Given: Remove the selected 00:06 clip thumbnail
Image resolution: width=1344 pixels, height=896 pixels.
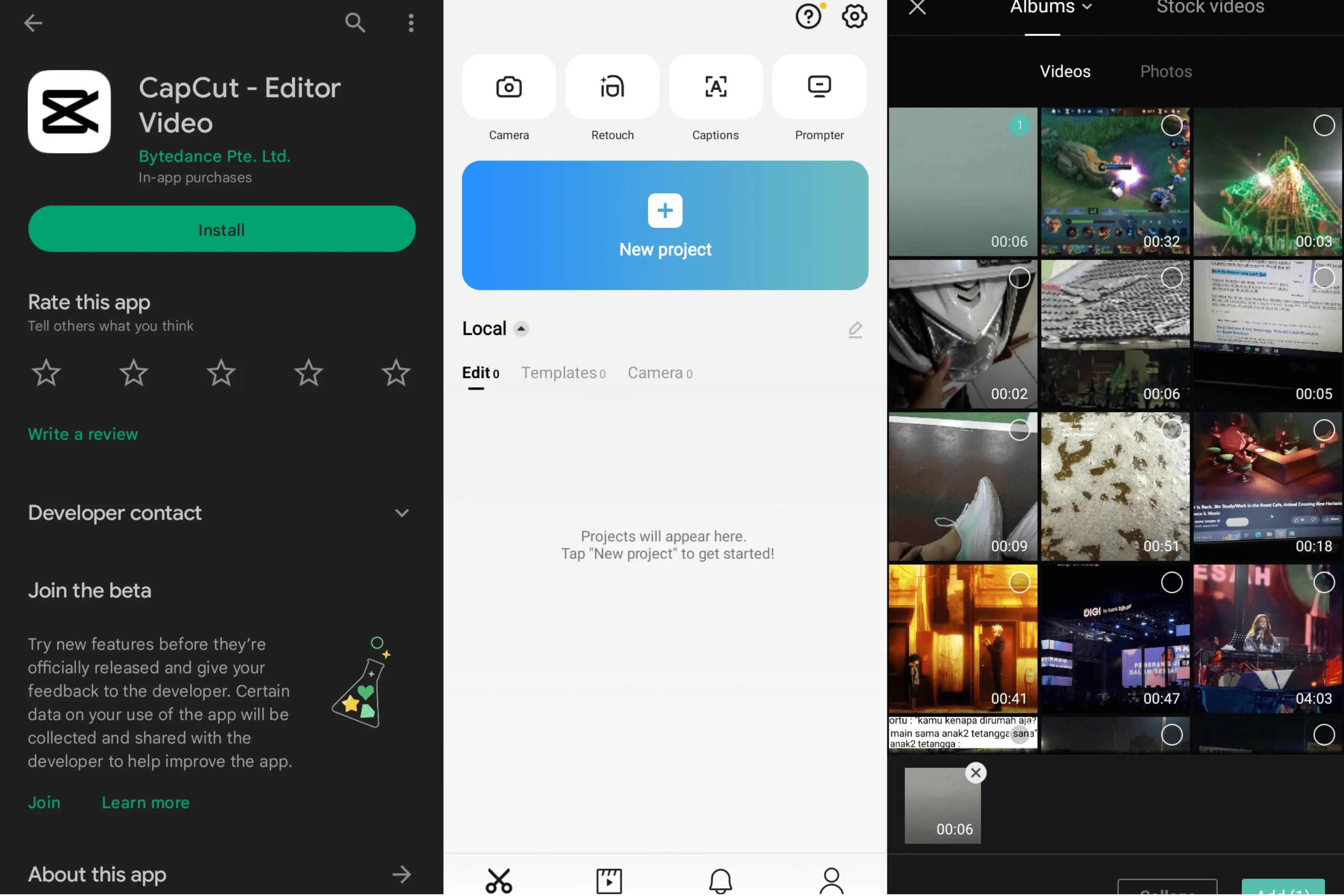Looking at the screenshot, I should (975, 773).
